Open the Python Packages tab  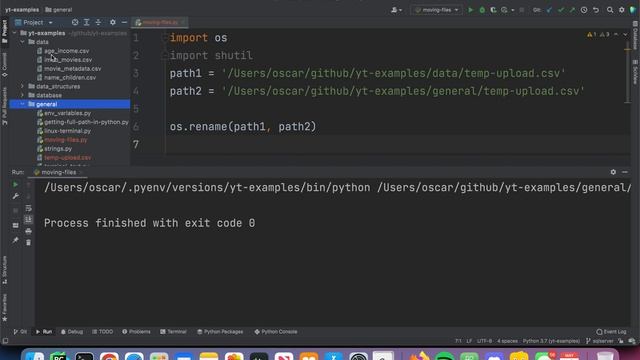pos(220,332)
